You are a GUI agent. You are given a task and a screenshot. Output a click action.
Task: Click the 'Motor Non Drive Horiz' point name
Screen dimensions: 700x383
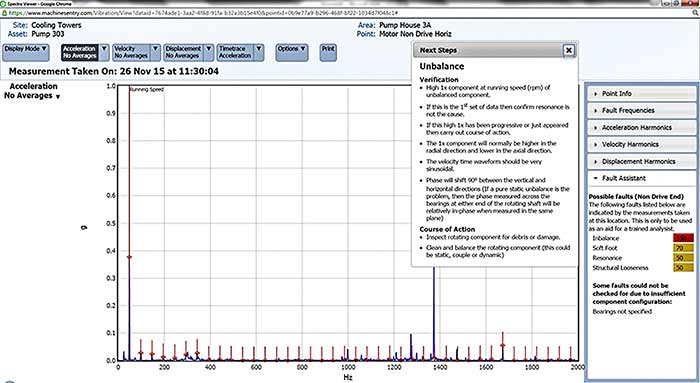pos(415,34)
